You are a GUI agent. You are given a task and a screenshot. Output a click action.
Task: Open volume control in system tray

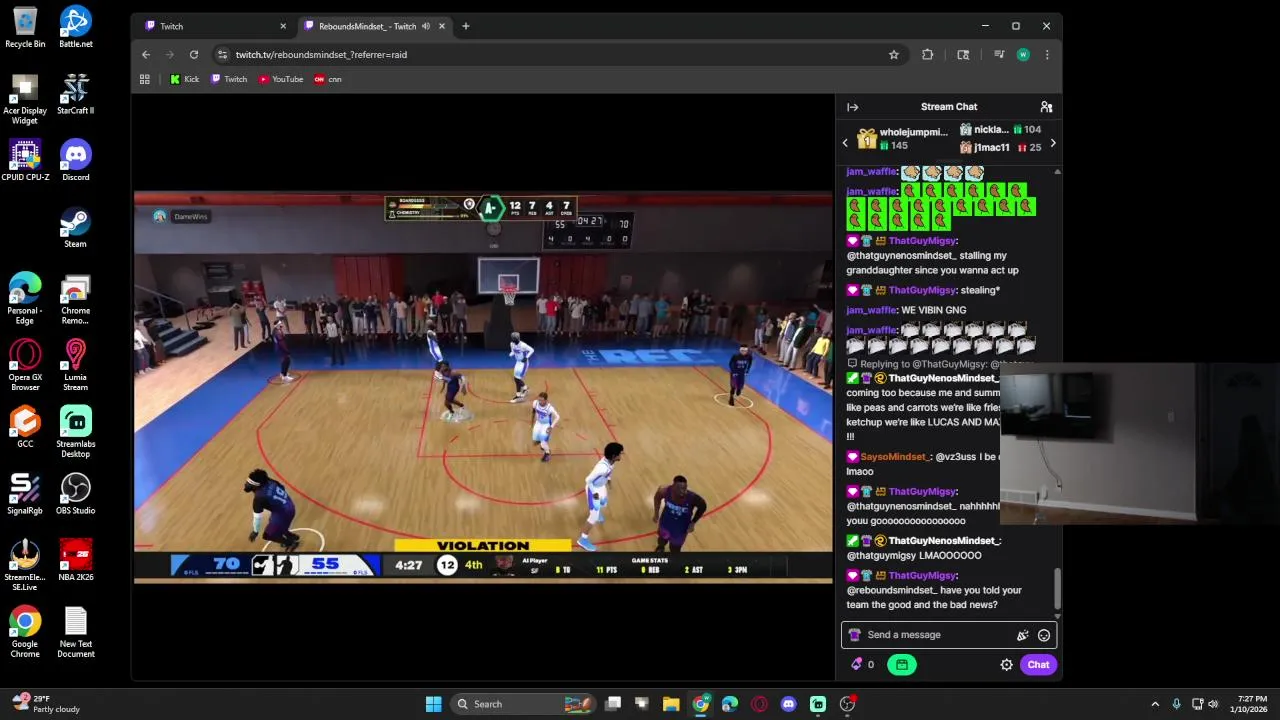point(1215,704)
